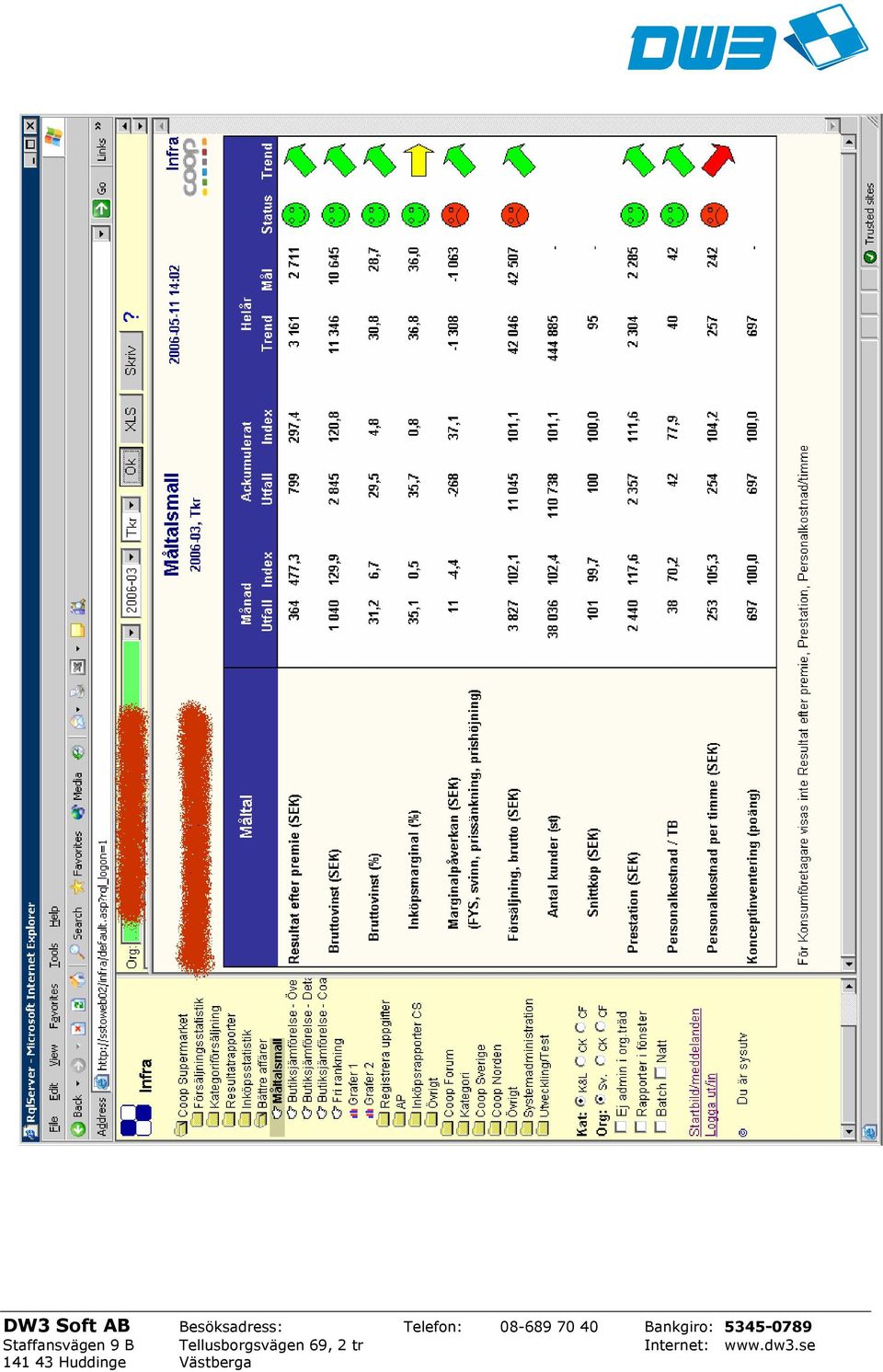Click the Coop logo in report header
This screenshot has width=883, height=1372.
click(196, 166)
